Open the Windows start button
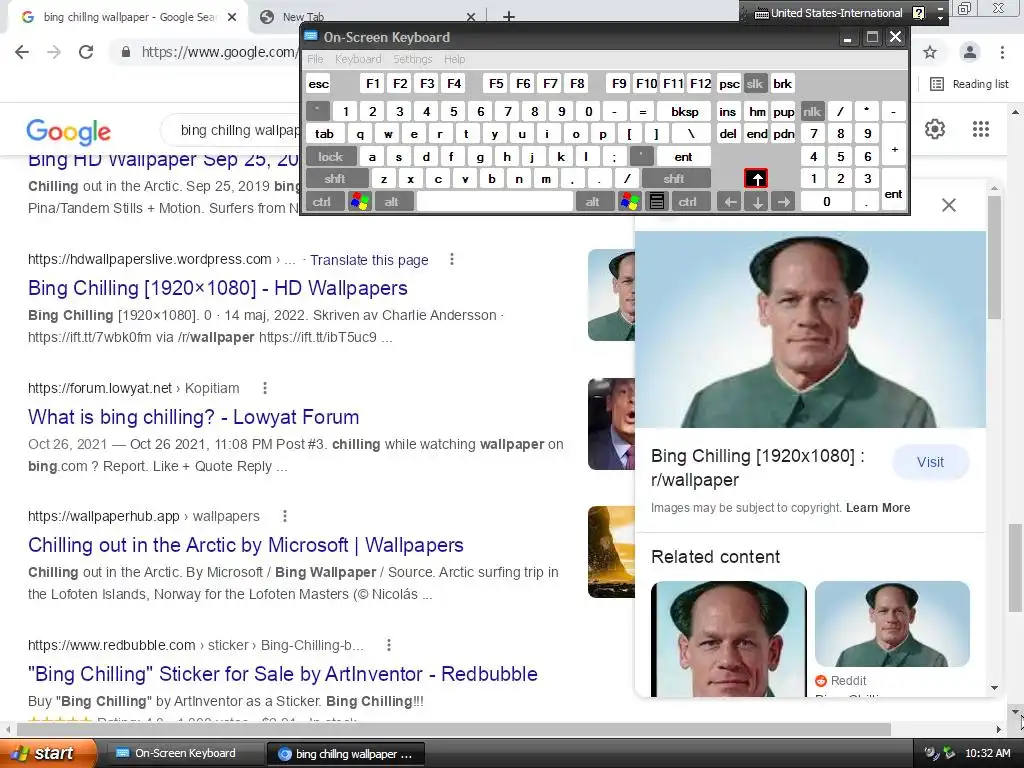 coord(48,754)
